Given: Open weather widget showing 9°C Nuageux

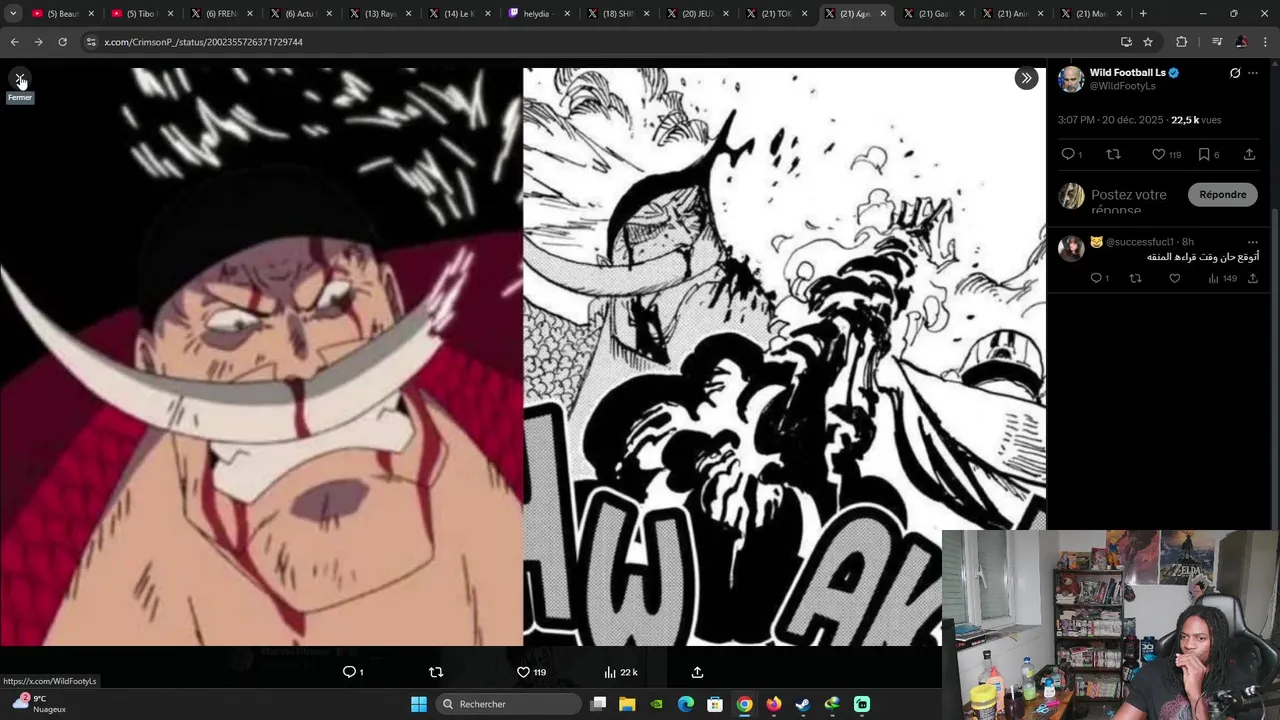Looking at the screenshot, I should coord(38,704).
